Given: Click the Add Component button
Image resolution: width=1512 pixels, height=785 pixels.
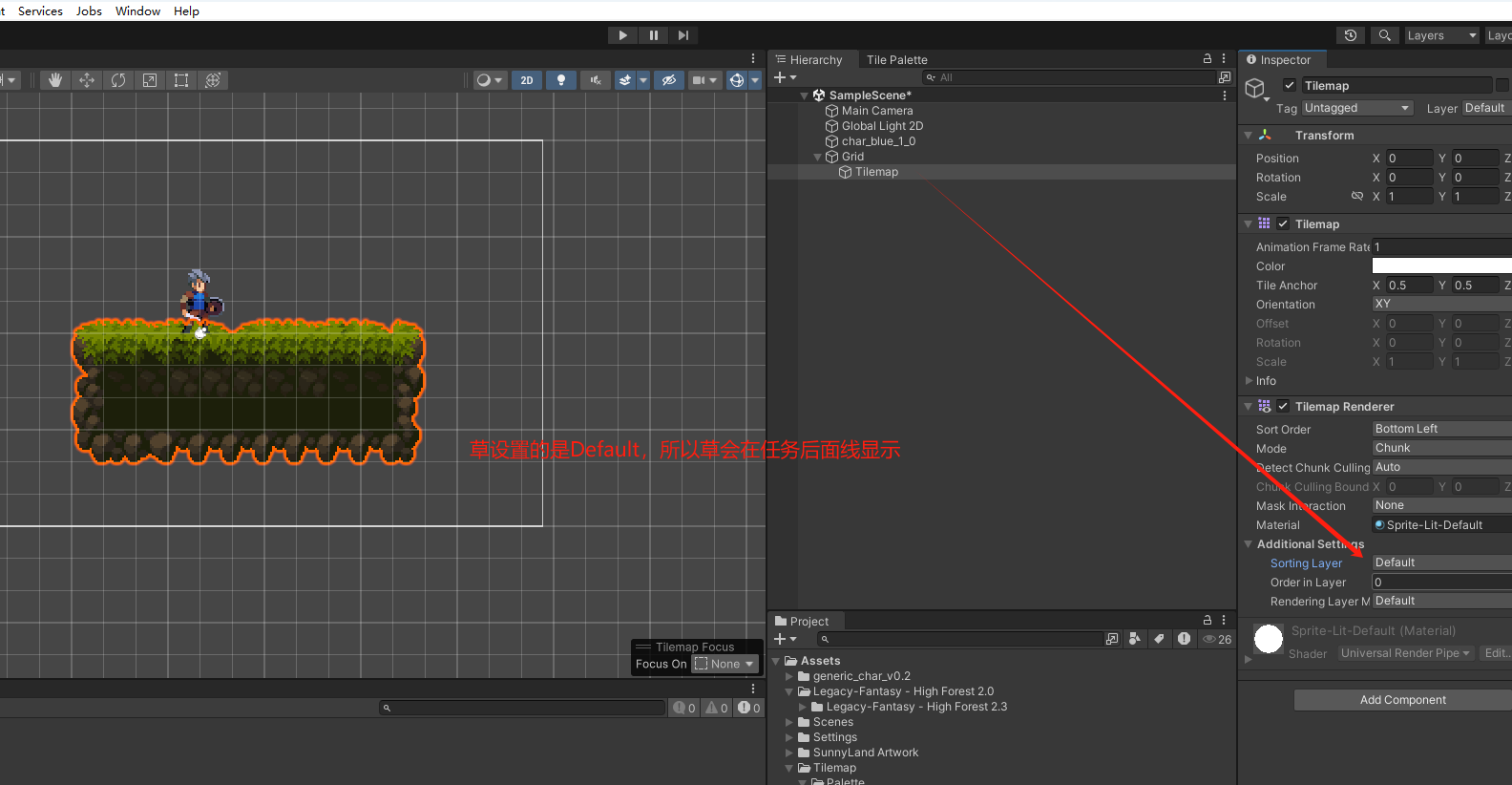Looking at the screenshot, I should (x=1402, y=700).
